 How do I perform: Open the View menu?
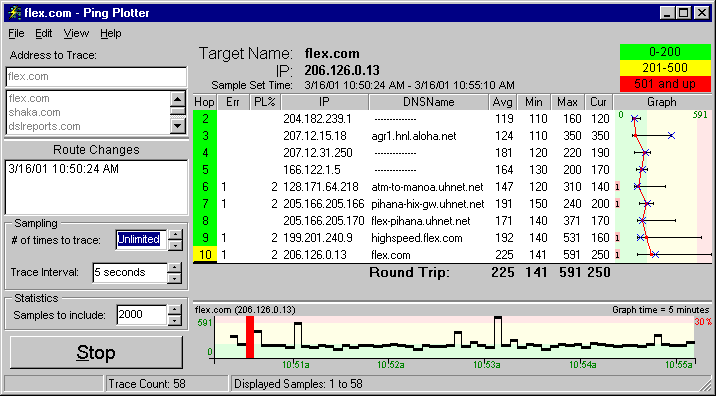click(76, 33)
